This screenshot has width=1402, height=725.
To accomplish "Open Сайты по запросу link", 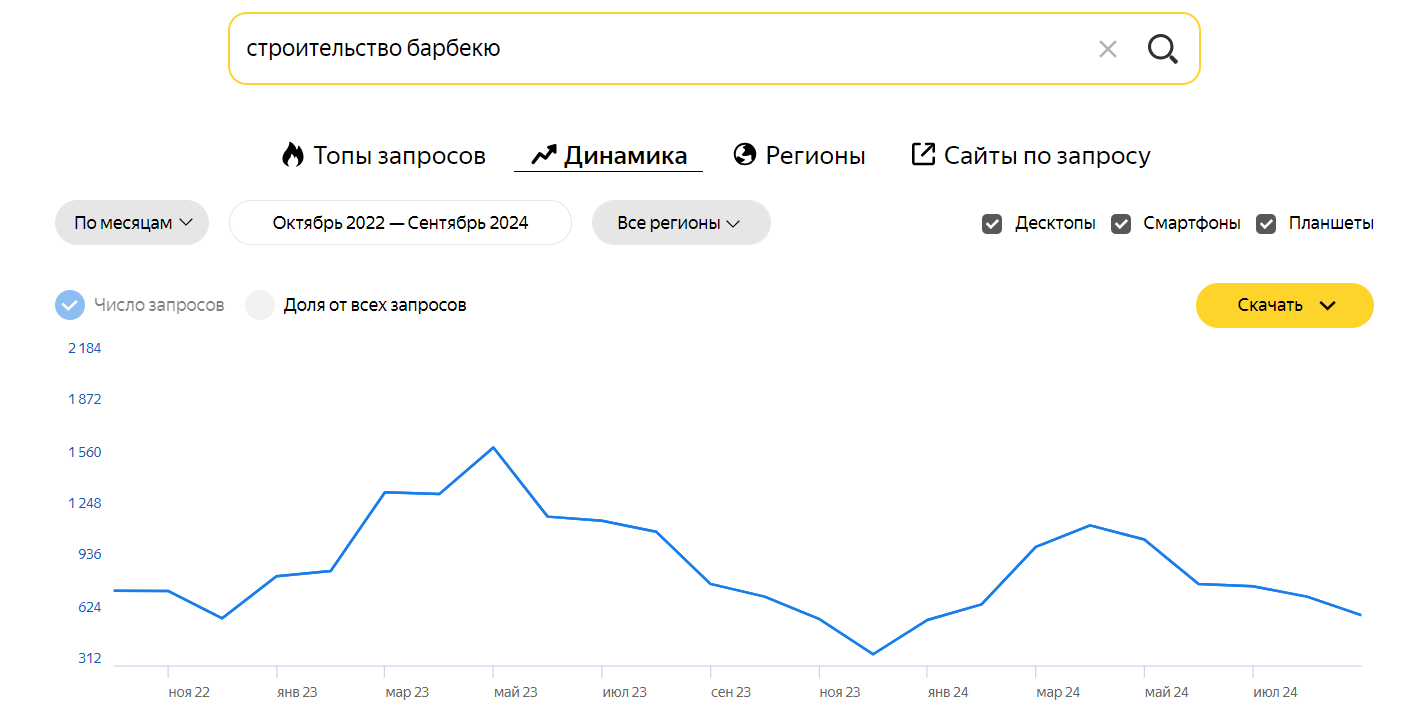I will tap(1047, 156).
